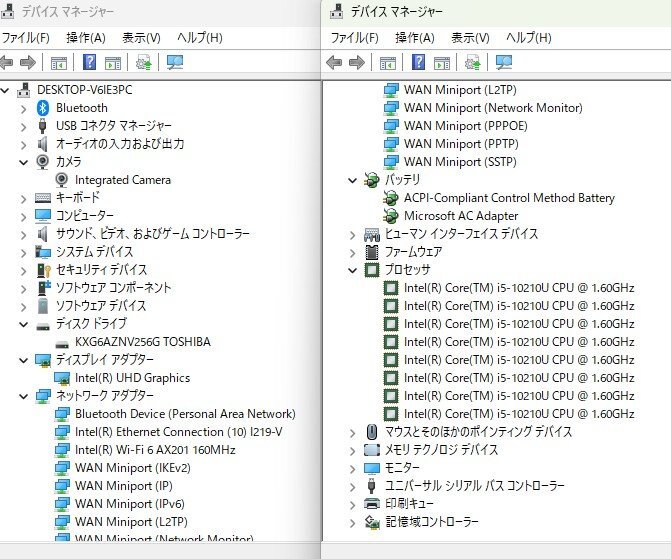Click the back arrow in left Device Manager toolbar
Screen dimensions: 671x559
tap(6, 63)
